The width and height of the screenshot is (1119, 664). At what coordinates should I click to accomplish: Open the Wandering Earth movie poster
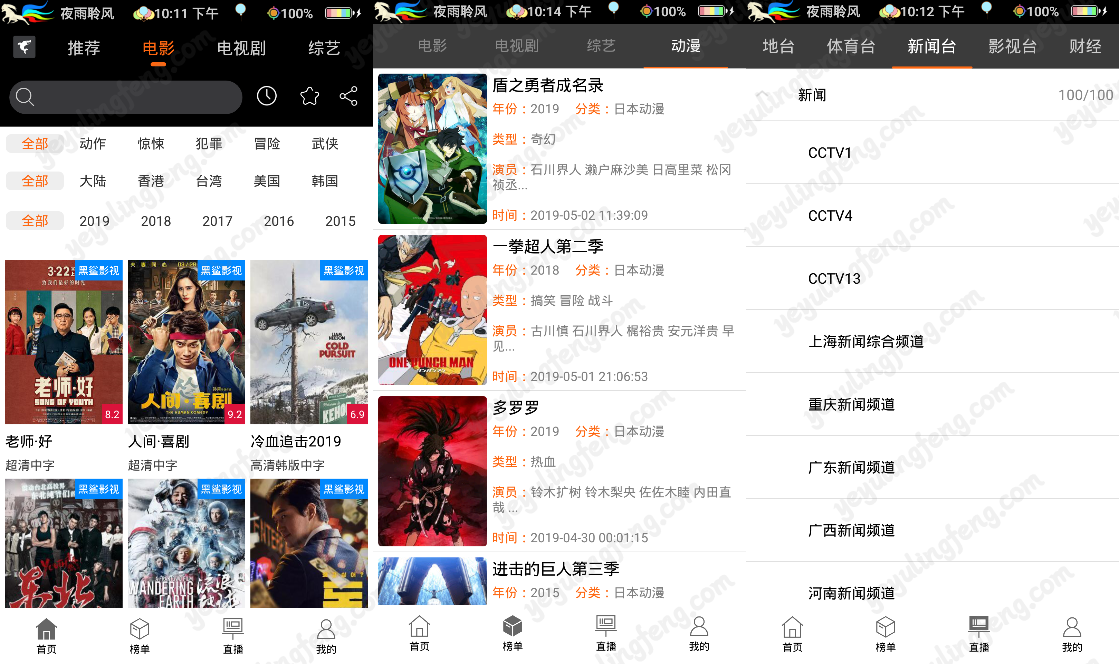click(186, 543)
